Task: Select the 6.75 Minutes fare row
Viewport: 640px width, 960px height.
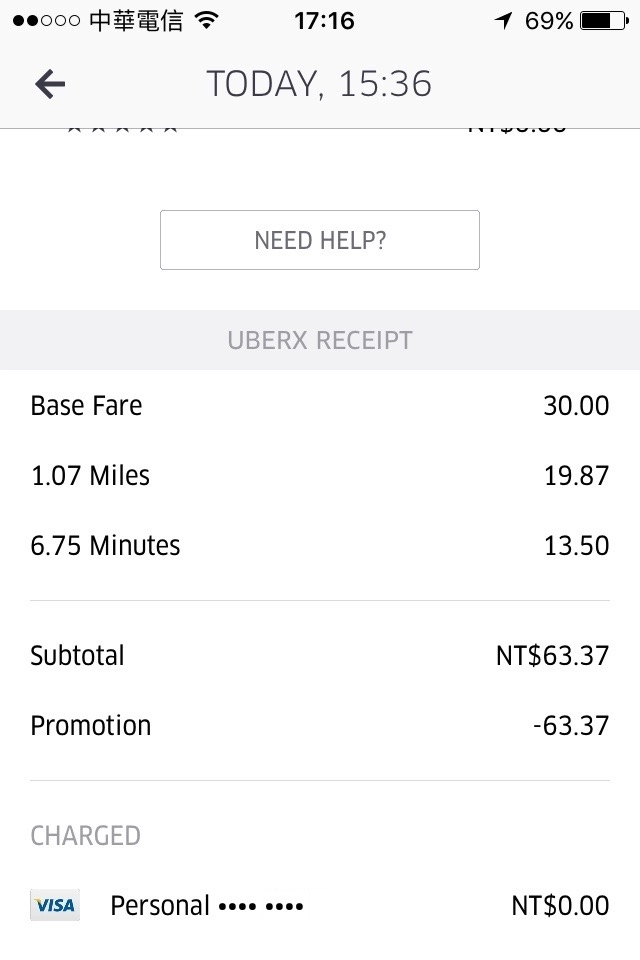Action: pyautogui.click(x=104, y=546)
